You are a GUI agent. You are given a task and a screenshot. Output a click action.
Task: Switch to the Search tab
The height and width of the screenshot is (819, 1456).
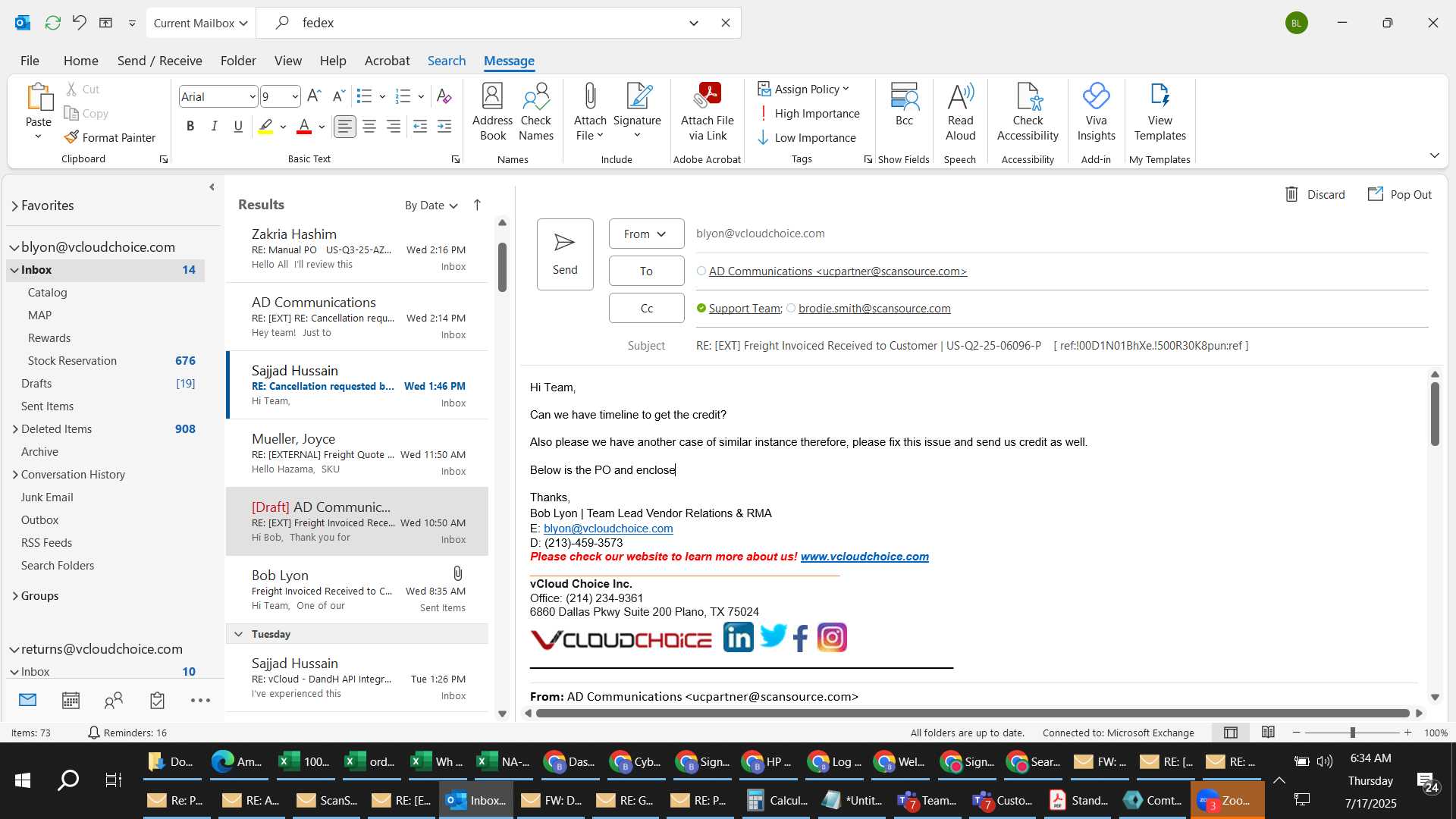[x=446, y=61]
